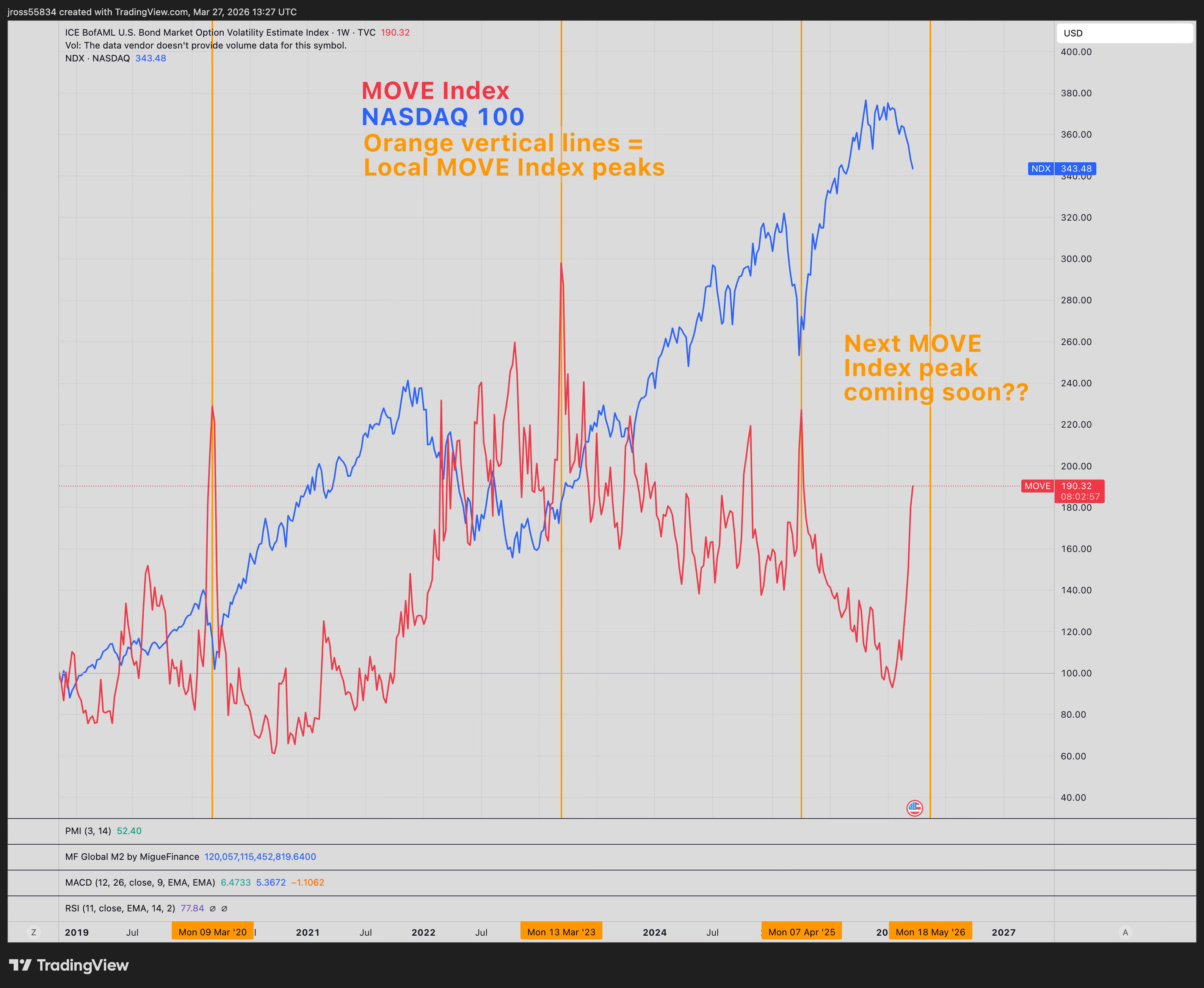Click the 'jross55834 created with TradingView.com' header

point(152,12)
